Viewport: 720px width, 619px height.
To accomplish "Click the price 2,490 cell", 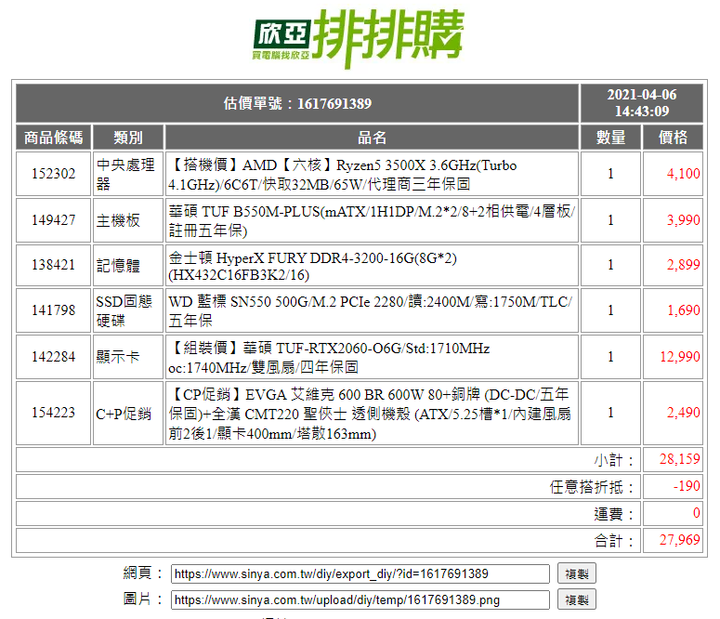I will [x=673, y=413].
